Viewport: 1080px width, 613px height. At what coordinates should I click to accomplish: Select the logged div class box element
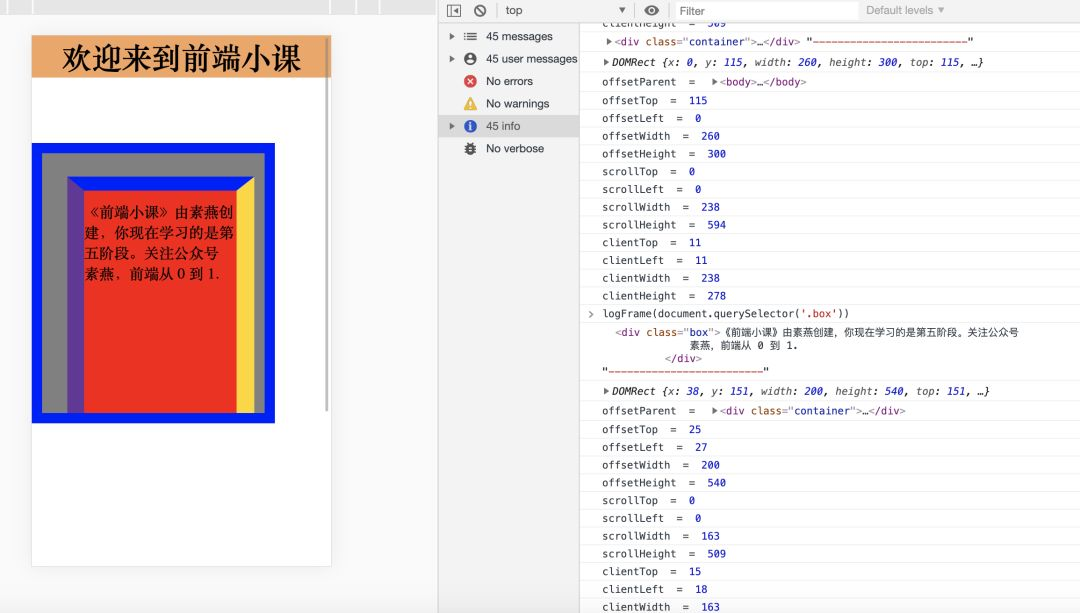coord(816,345)
